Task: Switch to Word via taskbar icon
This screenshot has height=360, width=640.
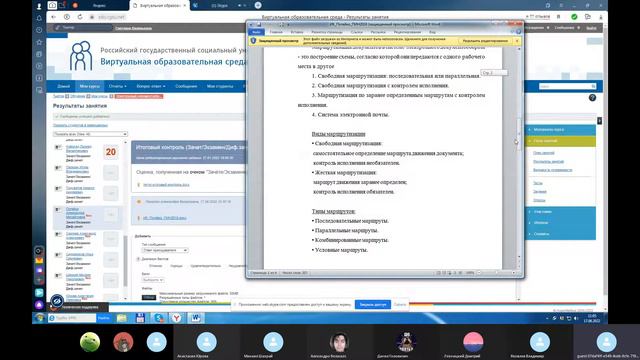Action: [x=196, y=318]
